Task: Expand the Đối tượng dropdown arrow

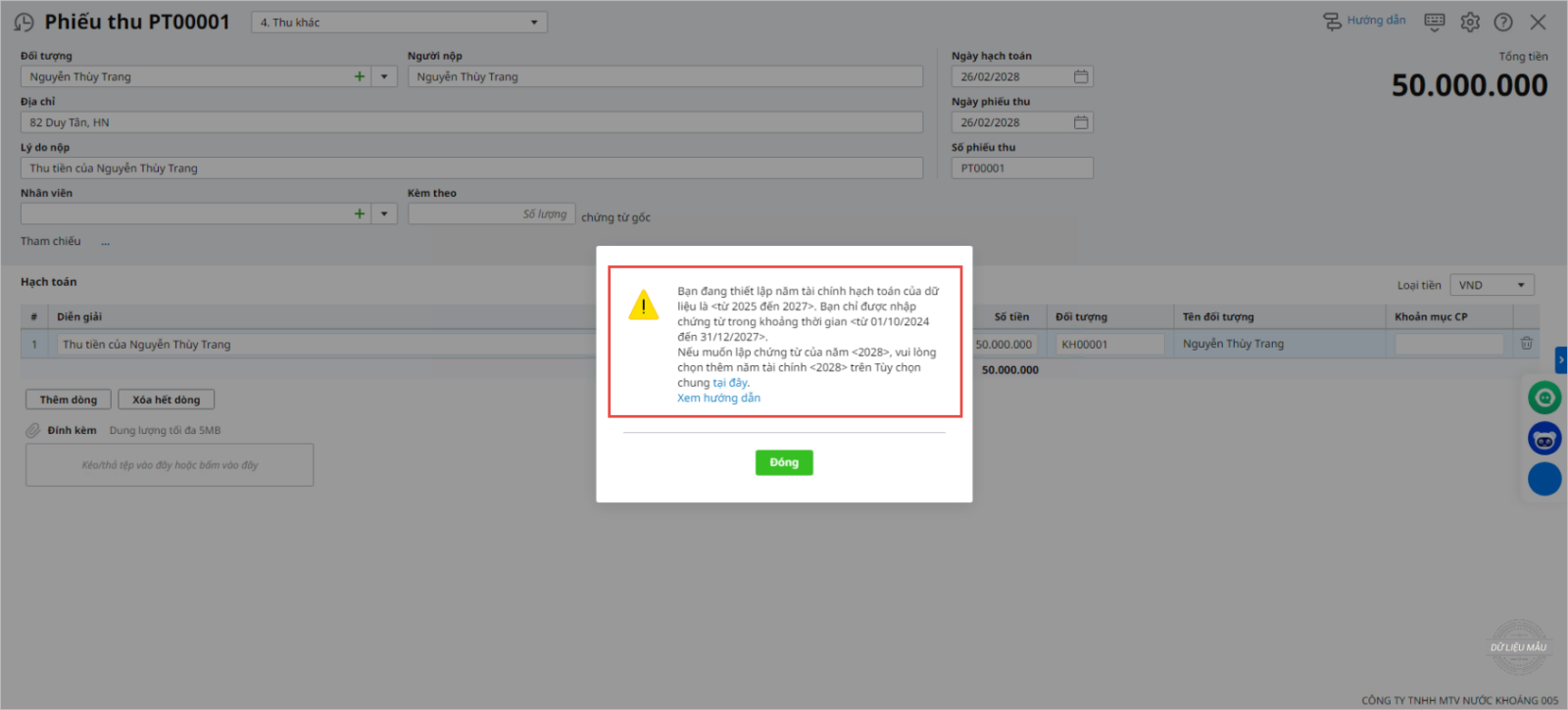Action: pos(384,76)
